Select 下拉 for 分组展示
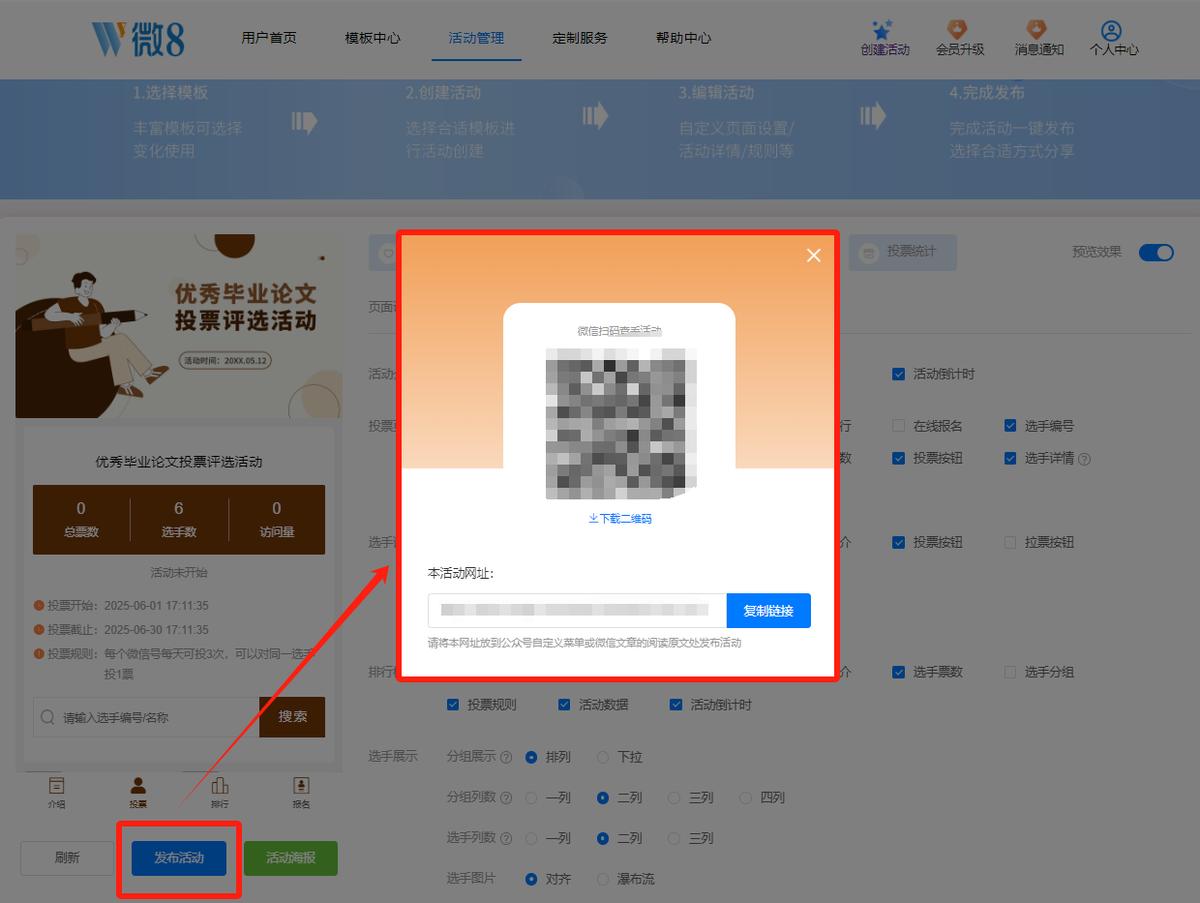1200x903 pixels. [x=603, y=757]
